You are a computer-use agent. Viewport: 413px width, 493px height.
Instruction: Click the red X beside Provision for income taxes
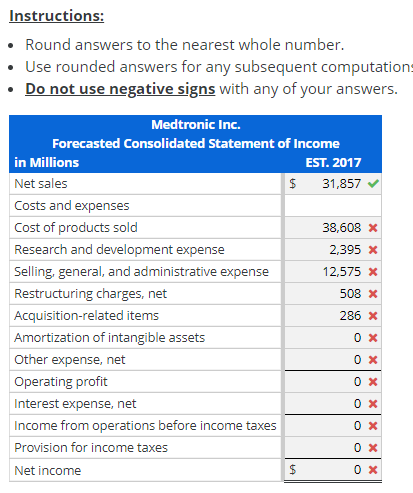373,448
